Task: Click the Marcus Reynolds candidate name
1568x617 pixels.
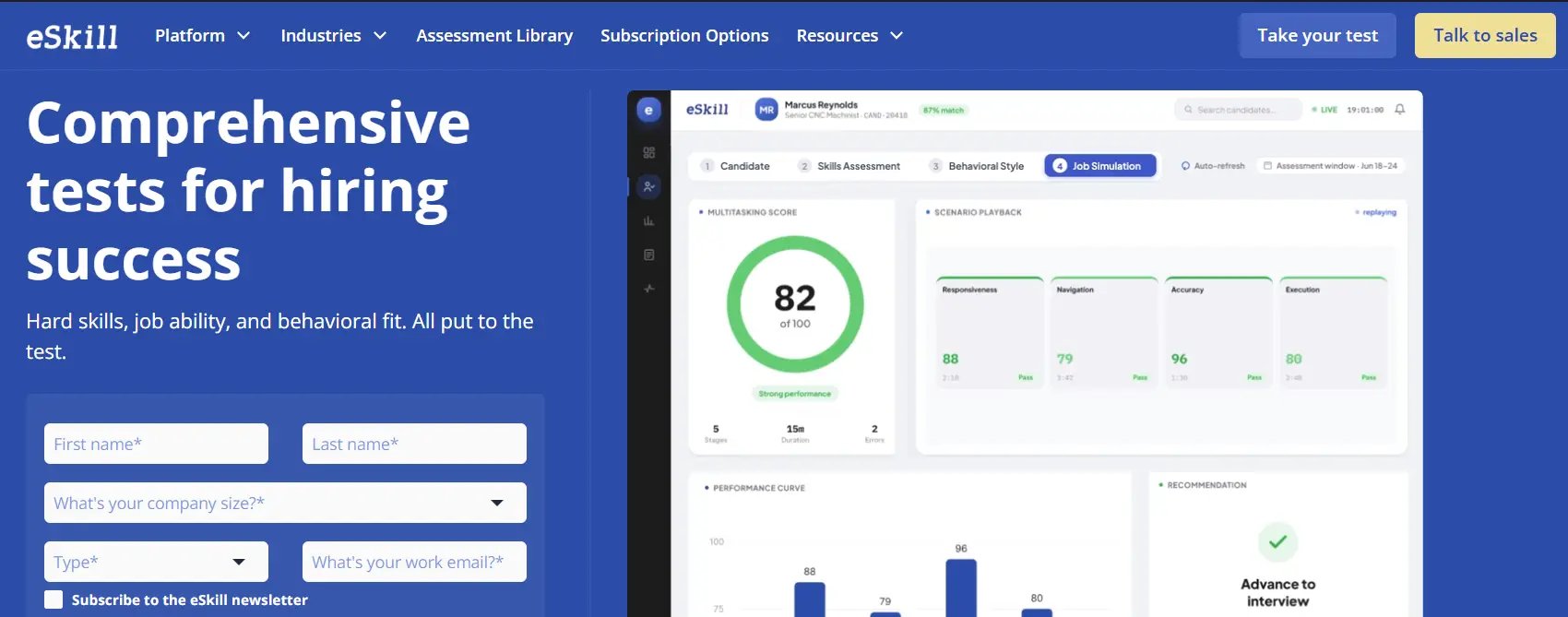Action: (x=821, y=105)
